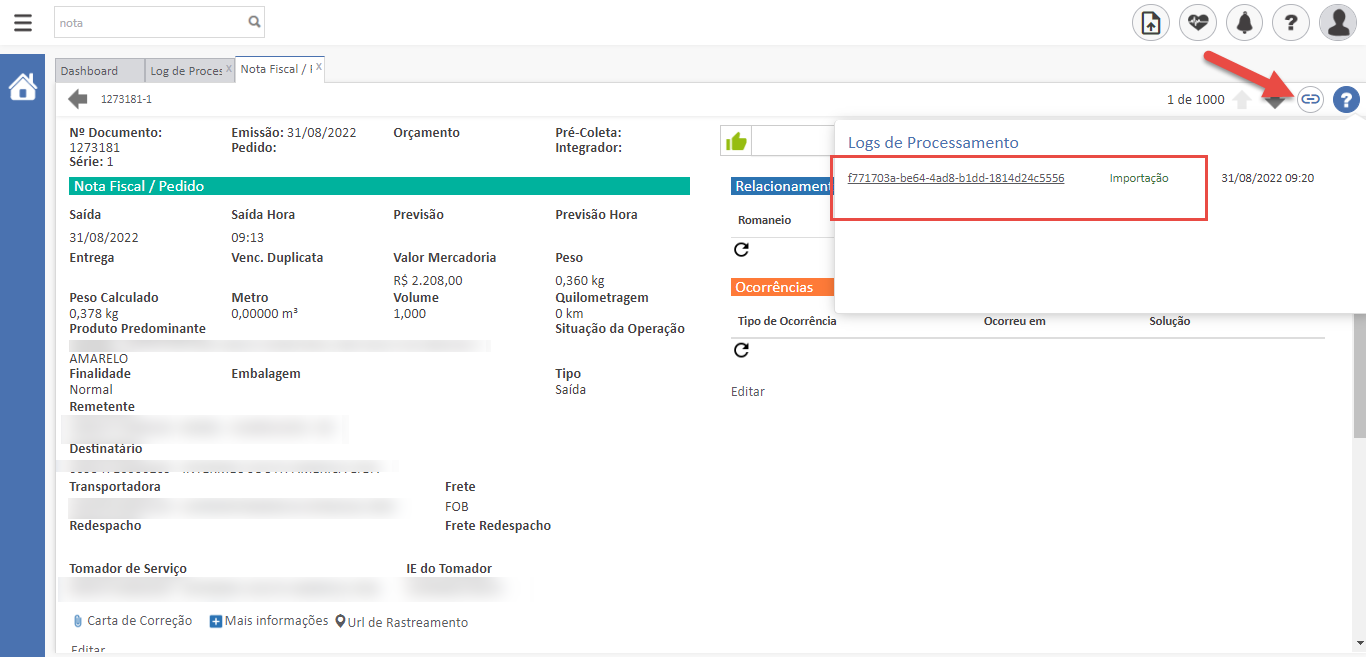
Task: Open the file upload icon in header
Action: pyautogui.click(x=1150, y=22)
